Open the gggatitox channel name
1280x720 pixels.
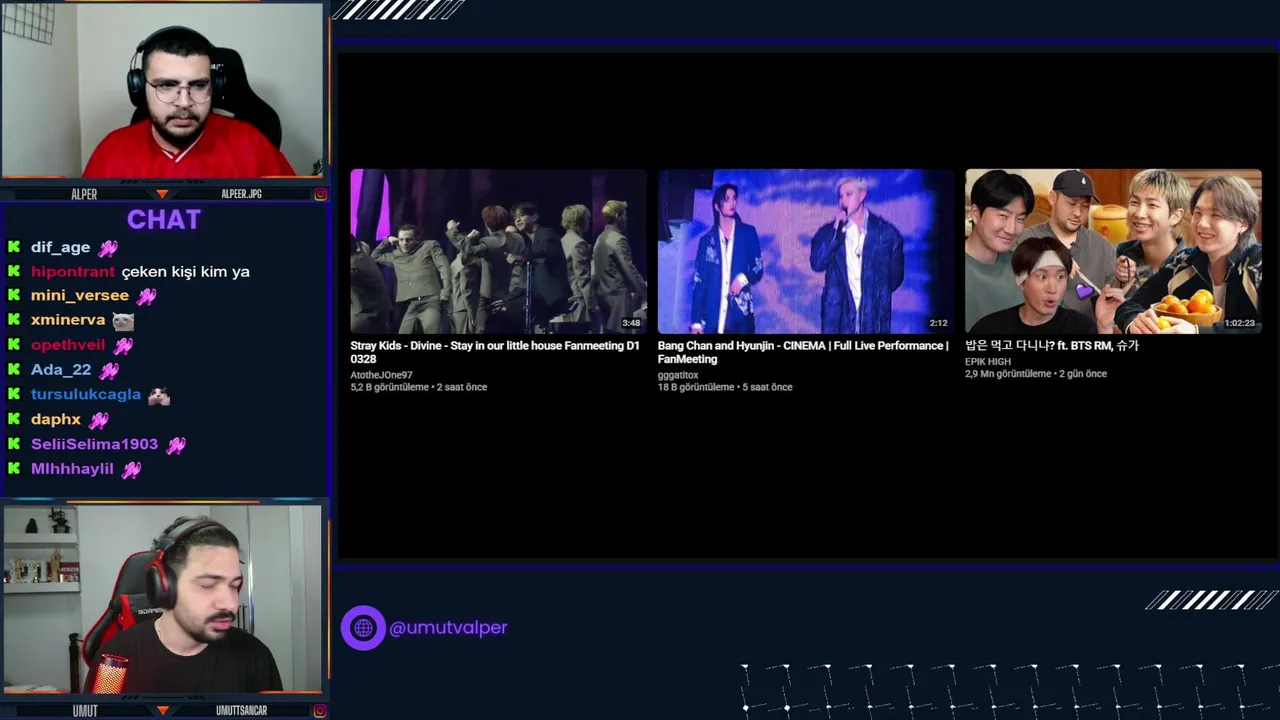click(678, 375)
